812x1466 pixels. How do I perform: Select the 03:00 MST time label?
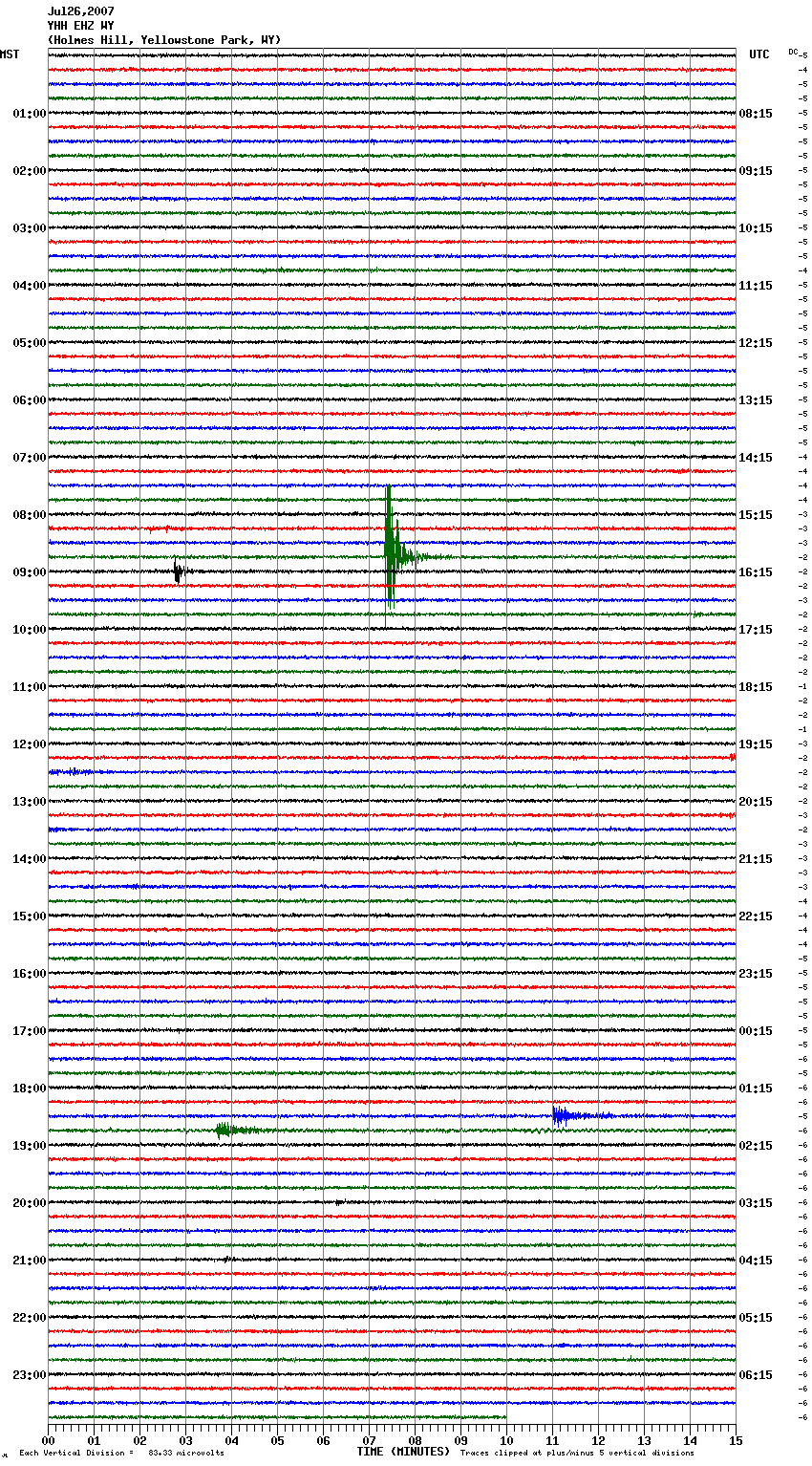click(30, 228)
